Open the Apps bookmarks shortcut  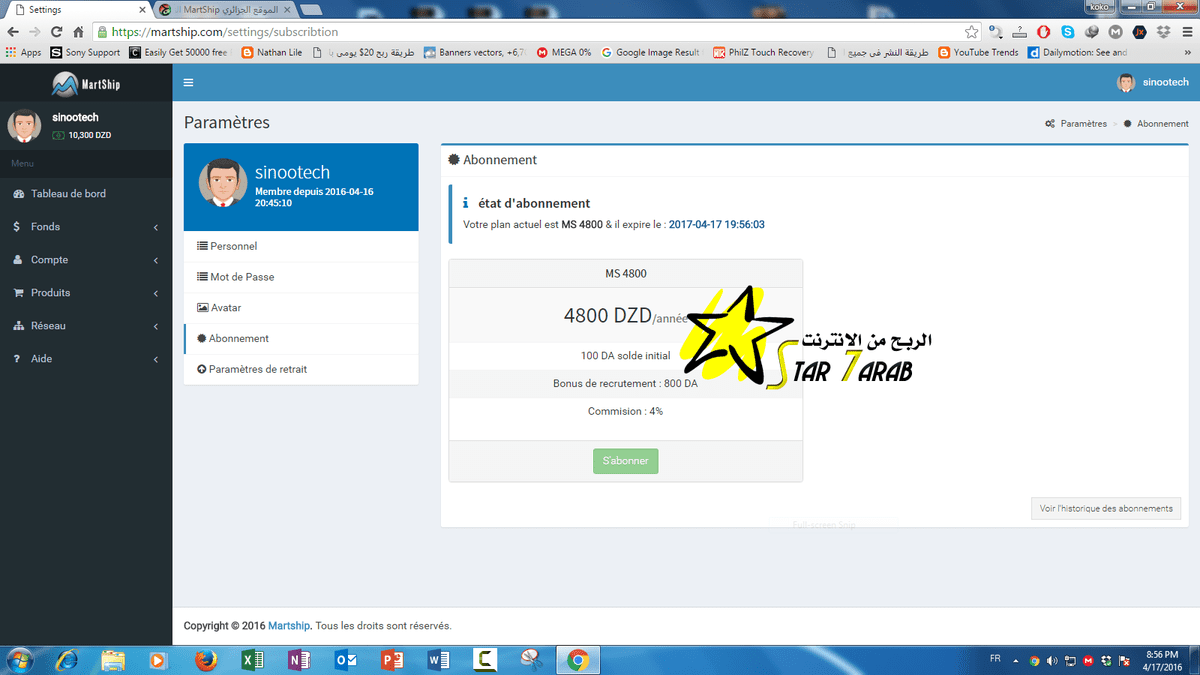[x=23, y=53]
